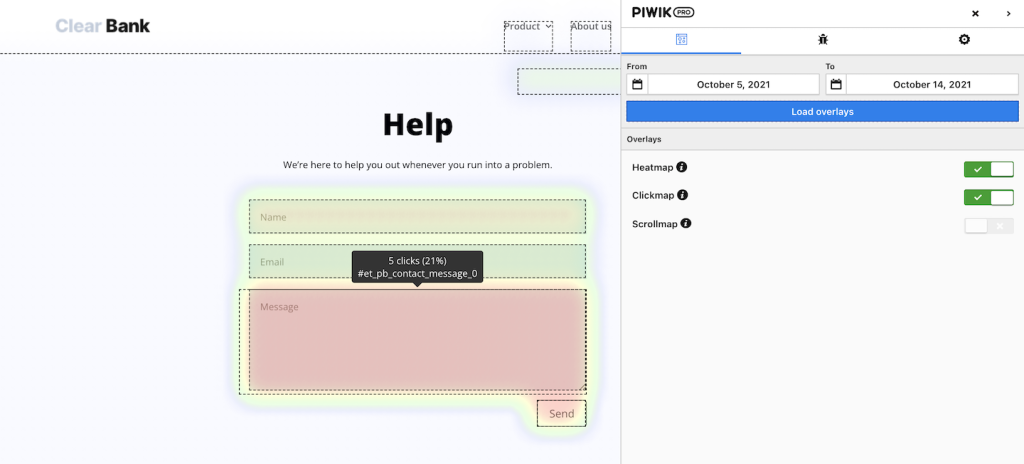Switch to the bug debugger tab
The height and width of the screenshot is (464, 1024).
823,40
